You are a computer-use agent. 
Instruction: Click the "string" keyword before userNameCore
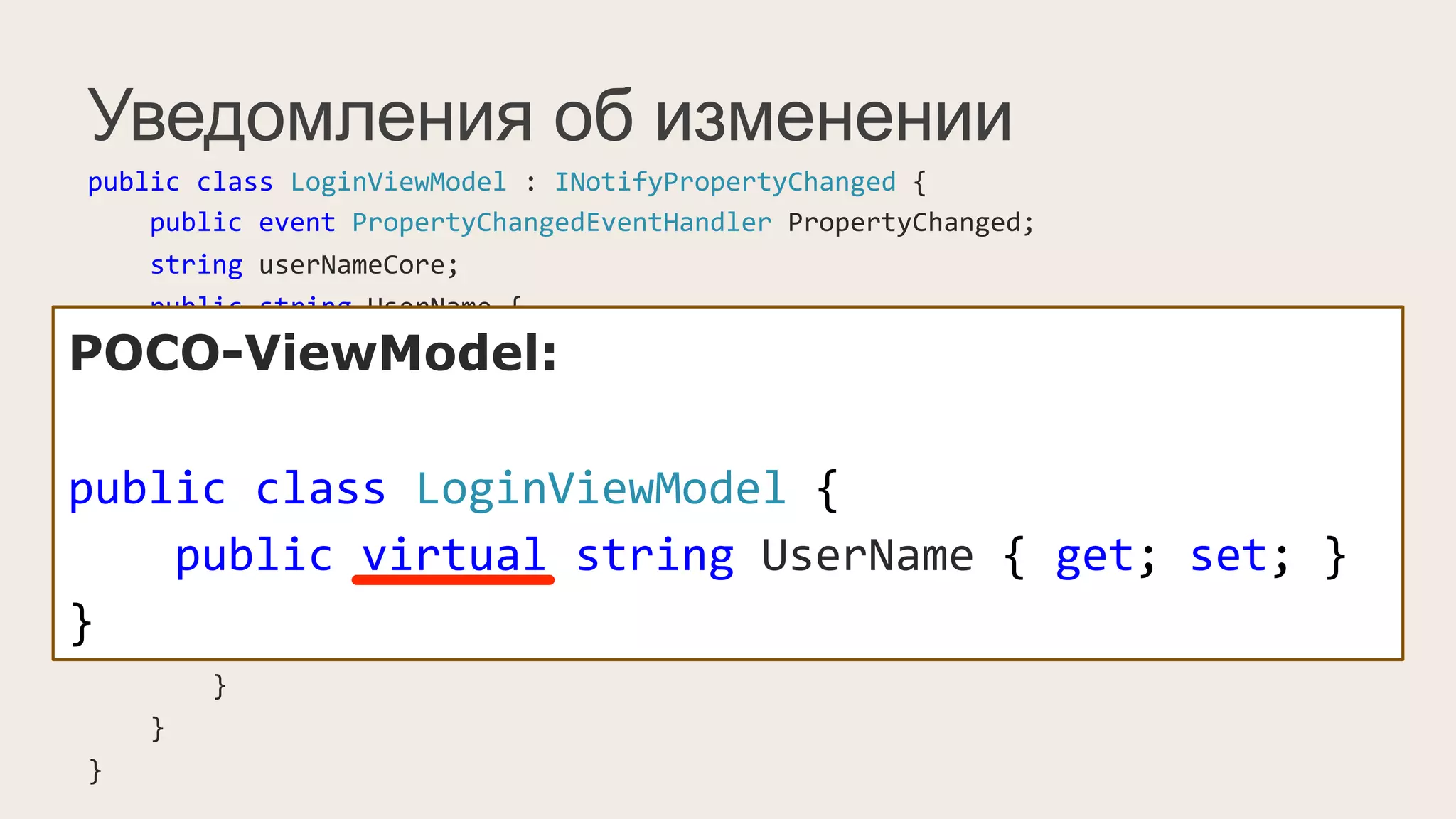(196, 265)
